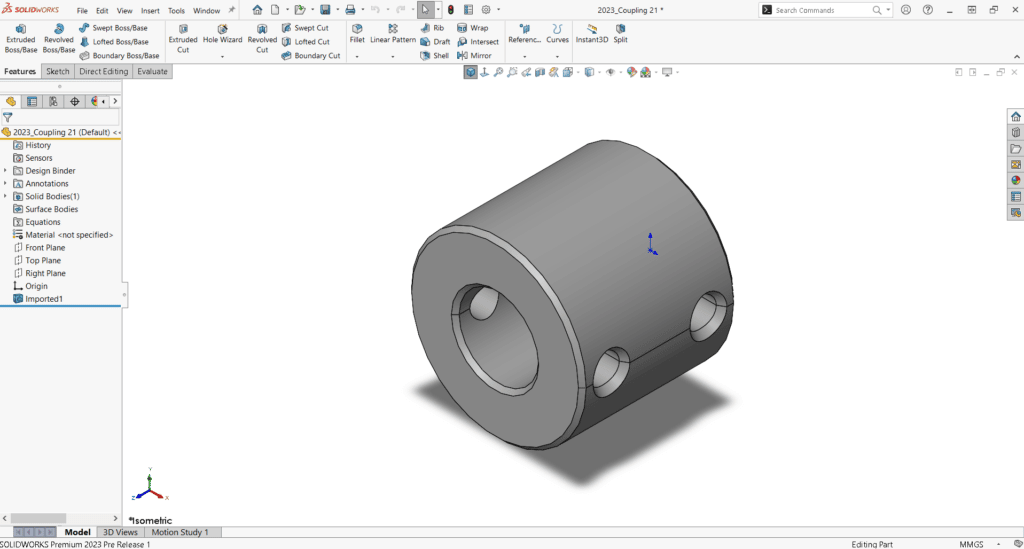Click the Revolved Cut tool
This screenshot has width=1024, height=549.
[x=262, y=38]
